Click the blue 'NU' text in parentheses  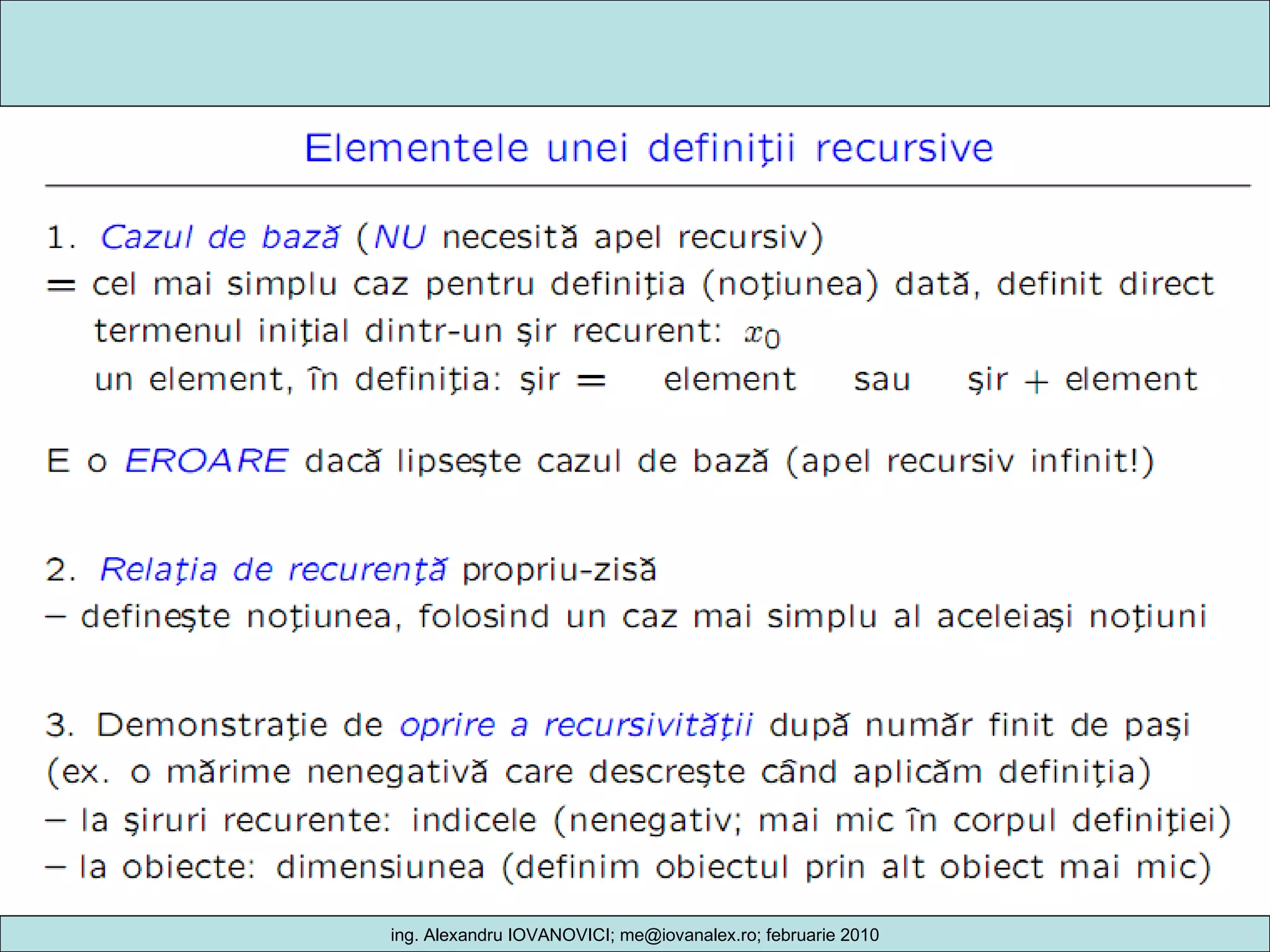pyautogui.click(x=400, y=237)
